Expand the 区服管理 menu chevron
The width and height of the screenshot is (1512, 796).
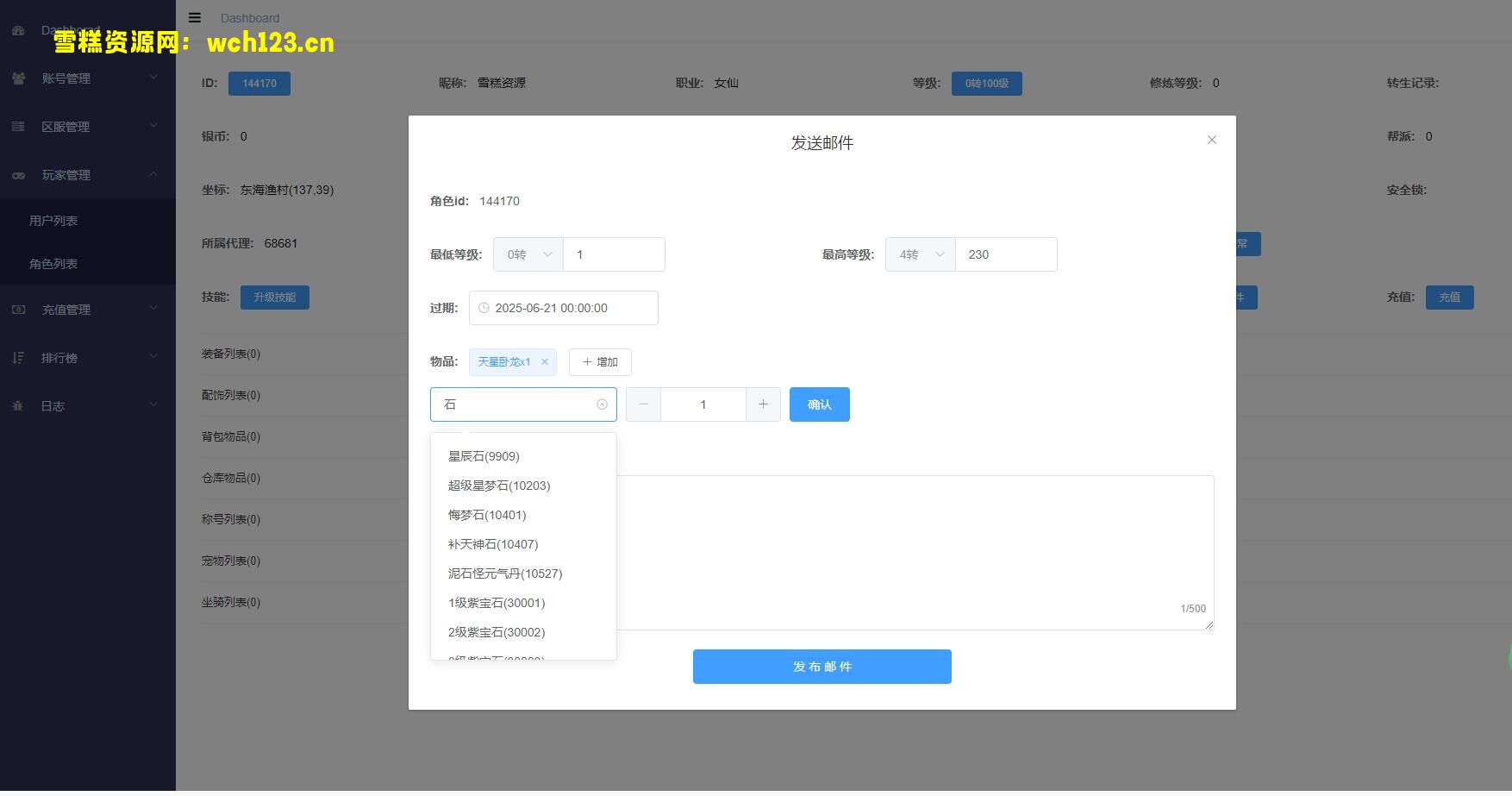point(153,126)
